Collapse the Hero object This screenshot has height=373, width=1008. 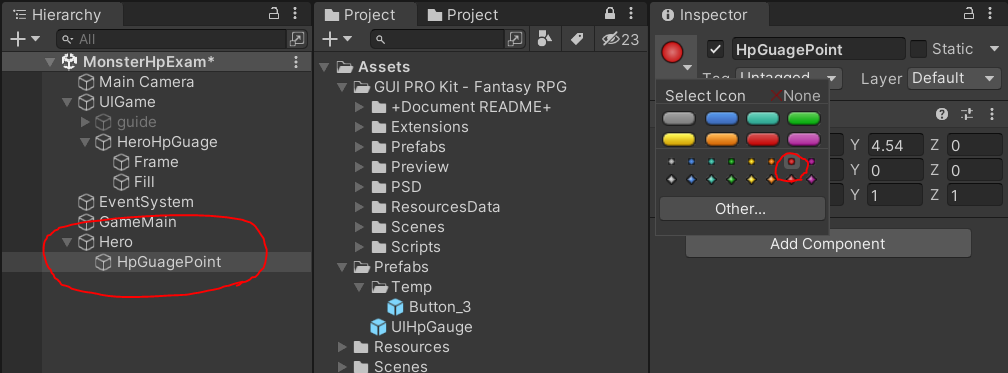tap(67, 242)
